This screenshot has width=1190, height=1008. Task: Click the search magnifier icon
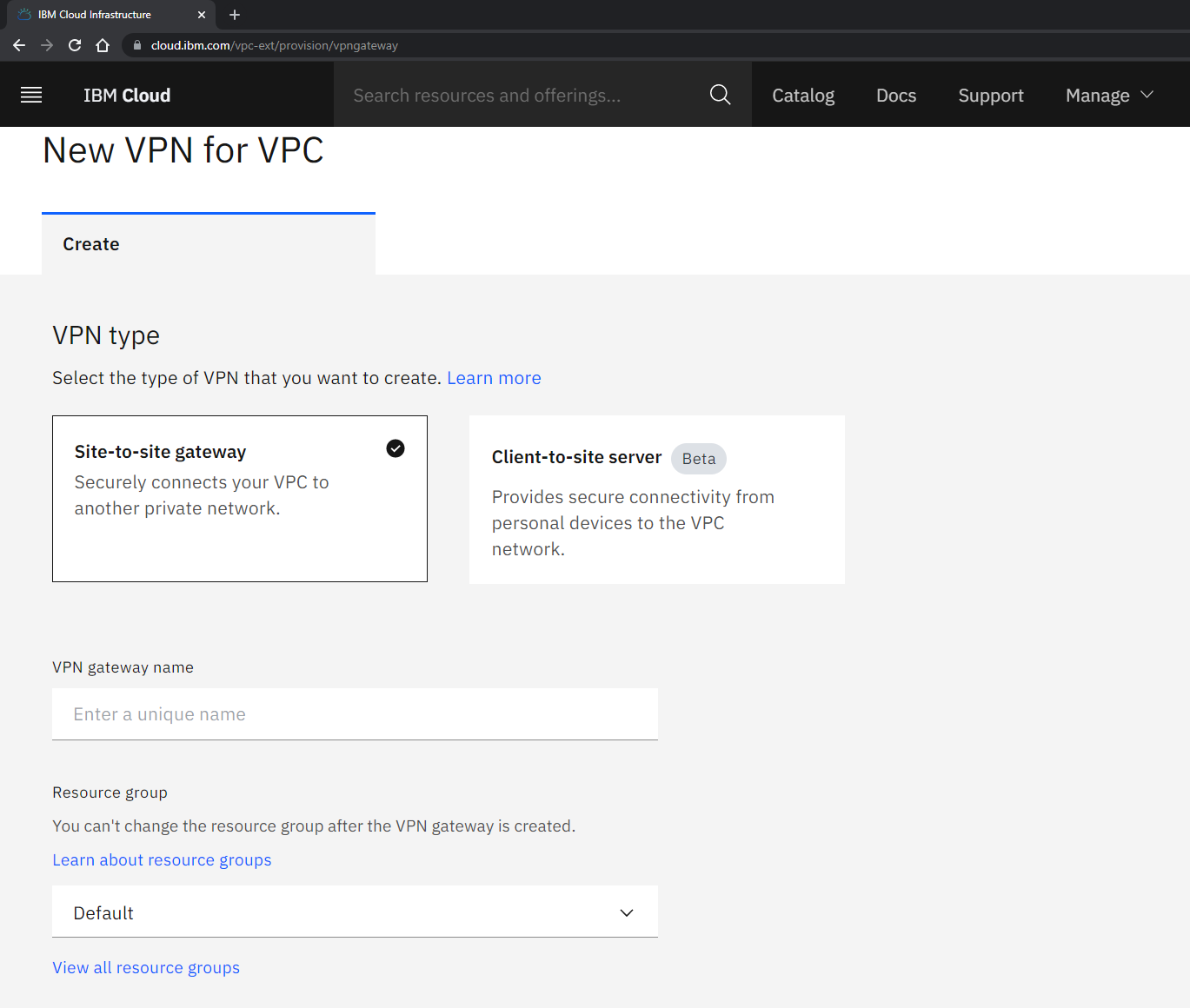pos(720,94)
